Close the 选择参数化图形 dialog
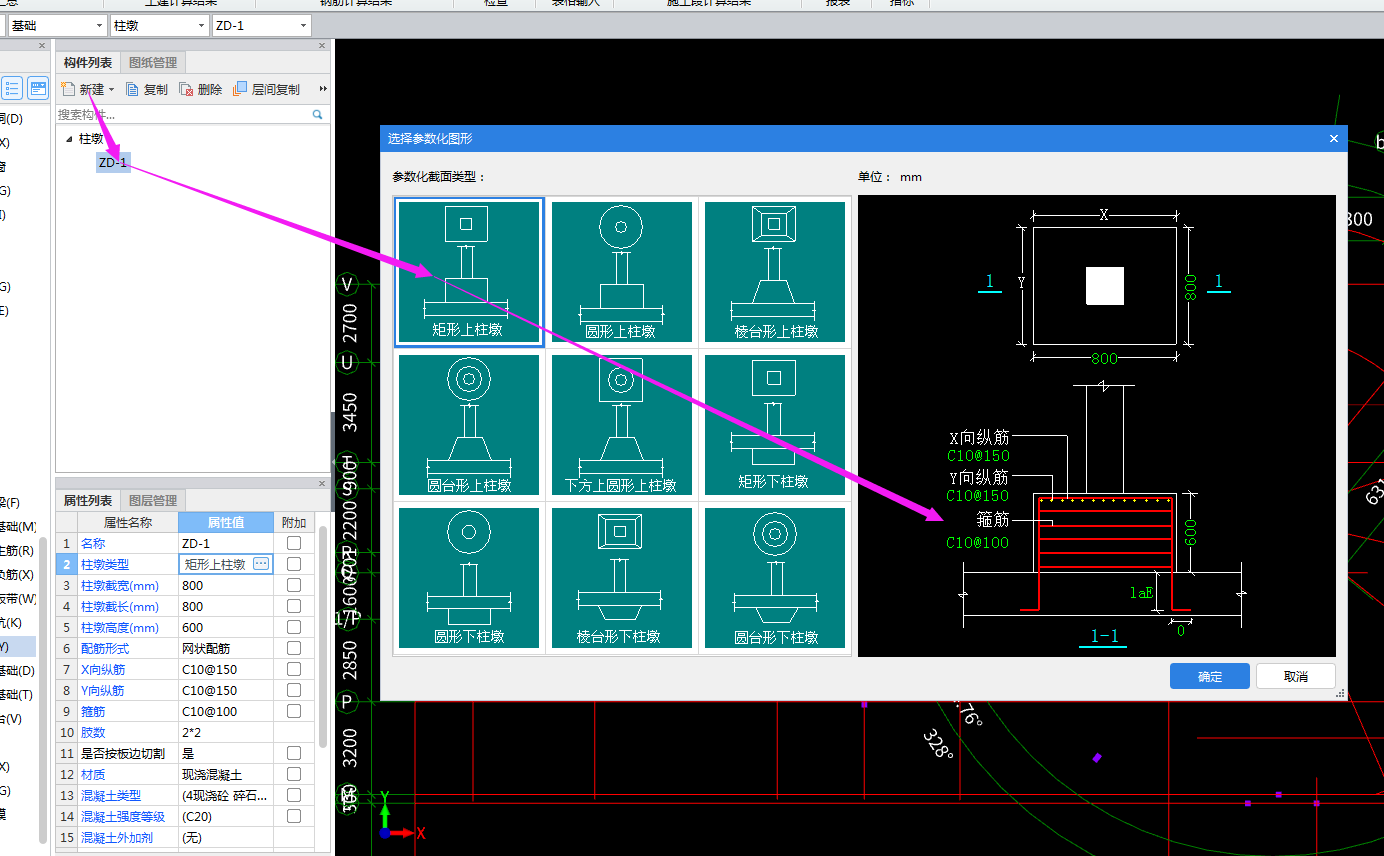 (x=1333, y=139)
